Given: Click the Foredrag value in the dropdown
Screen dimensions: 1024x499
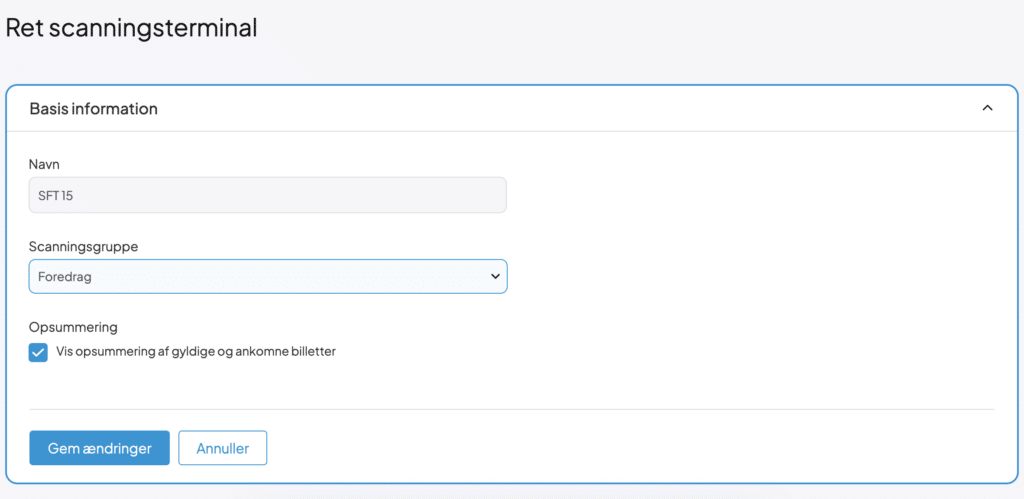Looking at the screenshot, I should (64, 277).
